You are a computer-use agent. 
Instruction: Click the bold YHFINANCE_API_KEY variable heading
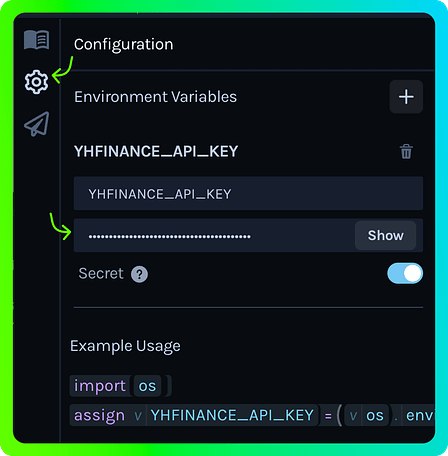pyautogui.click(x=156, y=152)
